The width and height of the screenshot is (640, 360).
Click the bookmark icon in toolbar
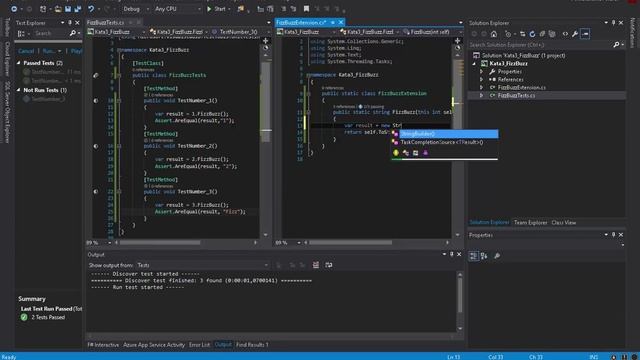tap(306, 9)
